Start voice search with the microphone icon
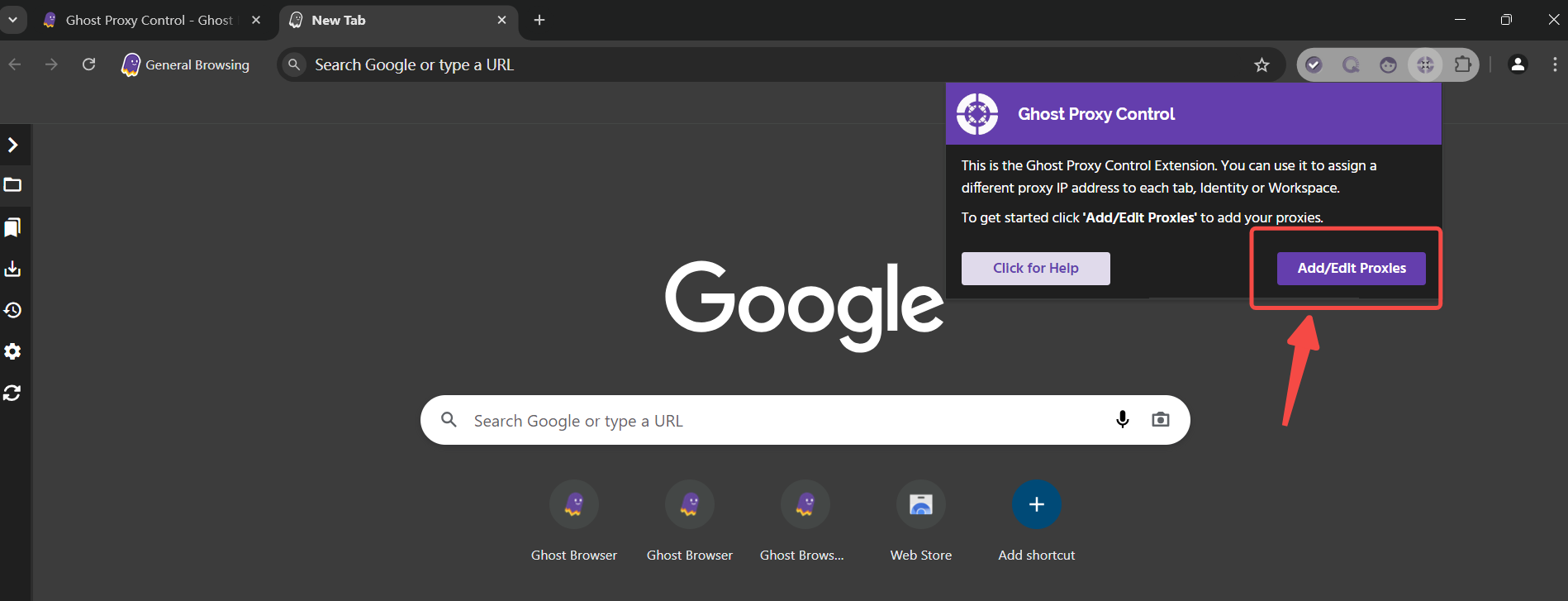Screen dimensions: 1568x601 (1123, 420)
